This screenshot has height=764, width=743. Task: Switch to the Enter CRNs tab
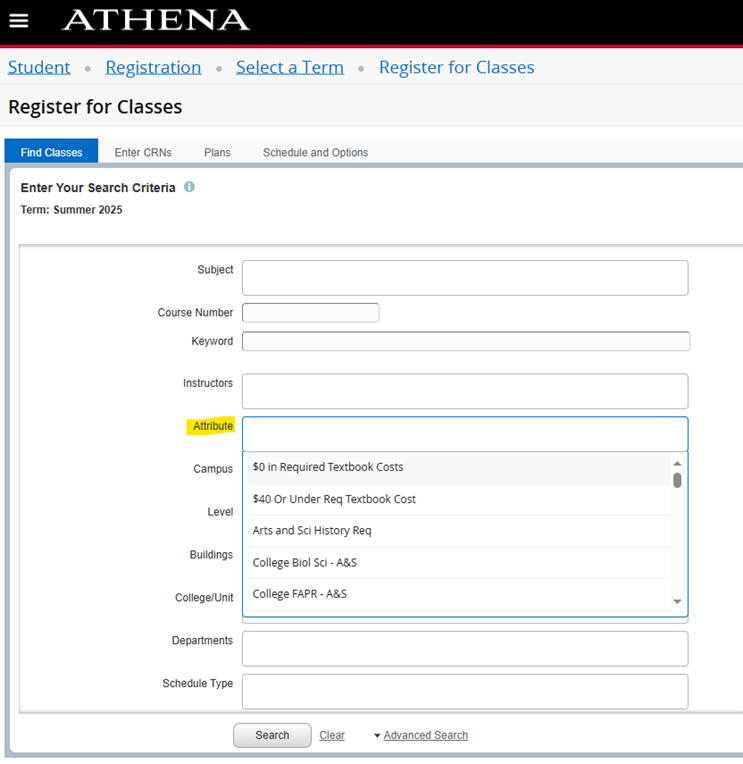tap(143, 153)
